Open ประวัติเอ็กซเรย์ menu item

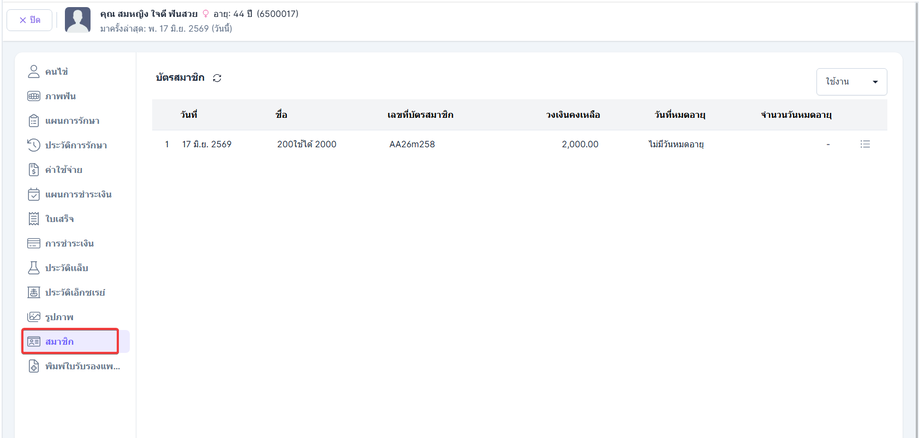click(75, 292)
